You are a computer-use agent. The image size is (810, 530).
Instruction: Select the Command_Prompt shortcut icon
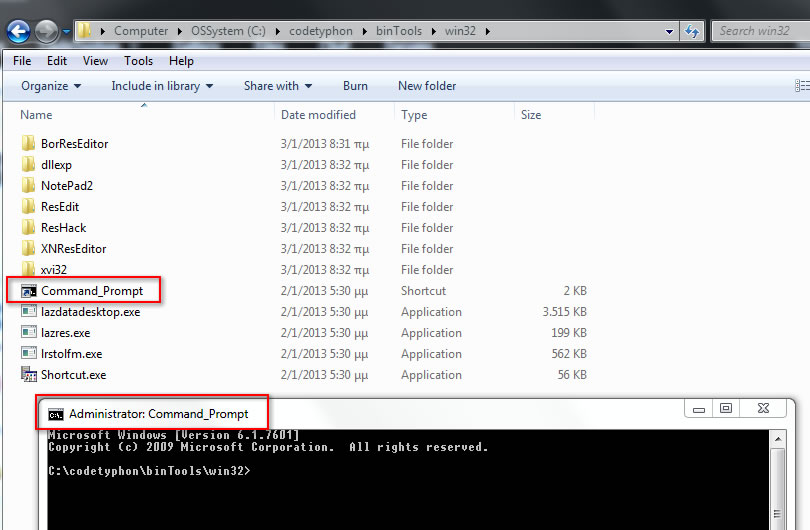pyautogui.click(x=29, y=291)
